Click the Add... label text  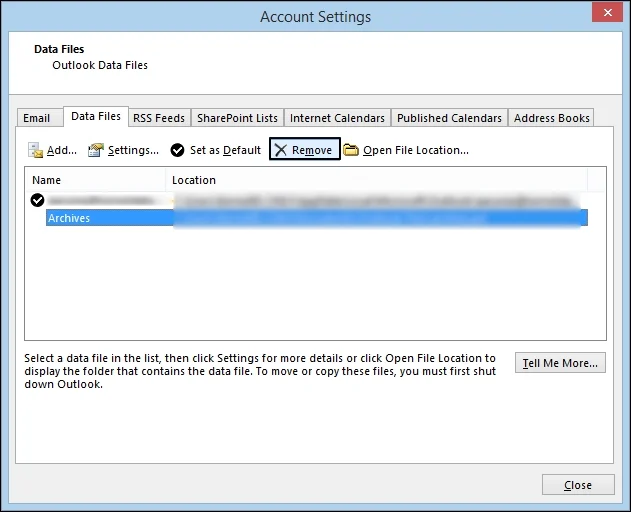click(x=62, y=150)
